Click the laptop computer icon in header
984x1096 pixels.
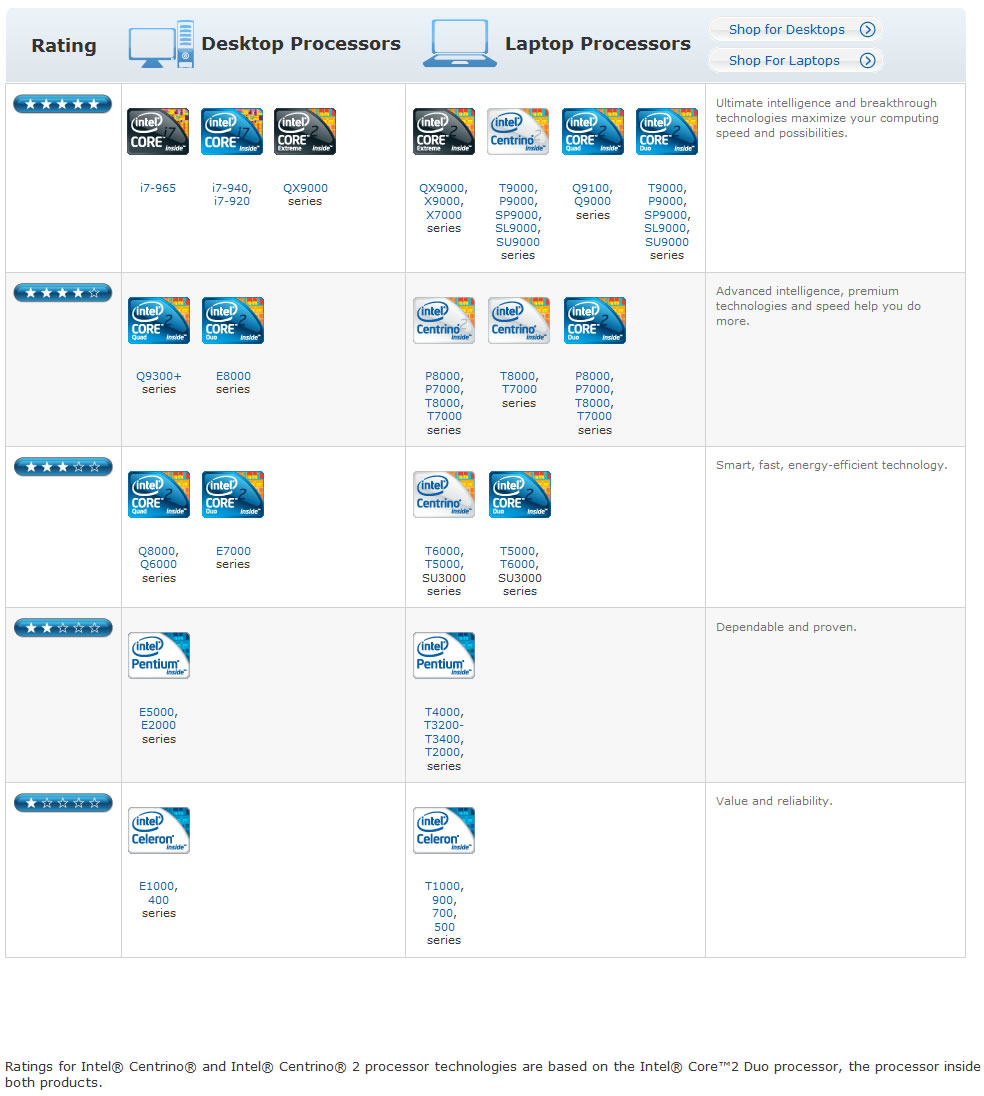coord(460,43)
